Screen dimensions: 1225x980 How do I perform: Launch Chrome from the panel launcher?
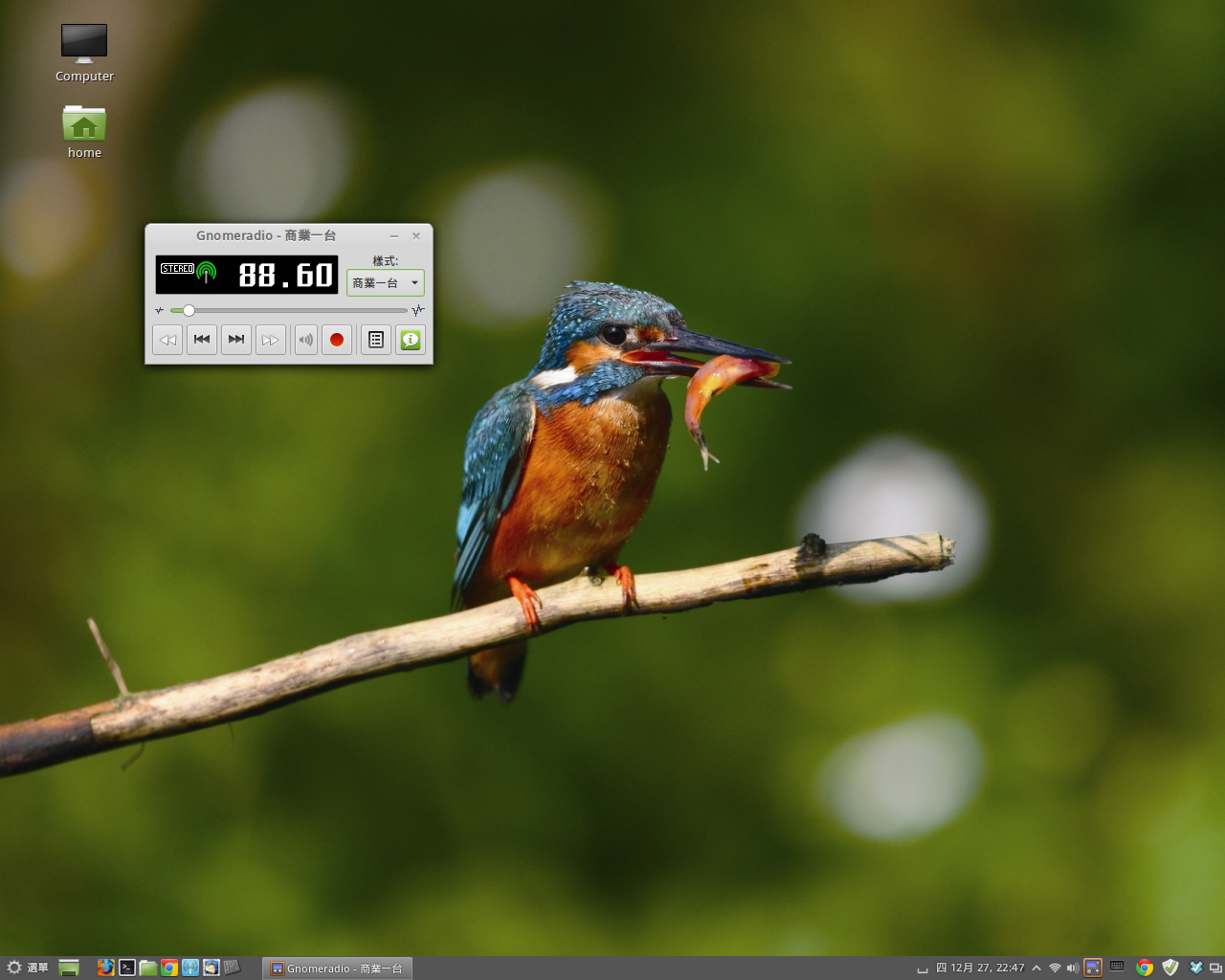tap(169, 968)
